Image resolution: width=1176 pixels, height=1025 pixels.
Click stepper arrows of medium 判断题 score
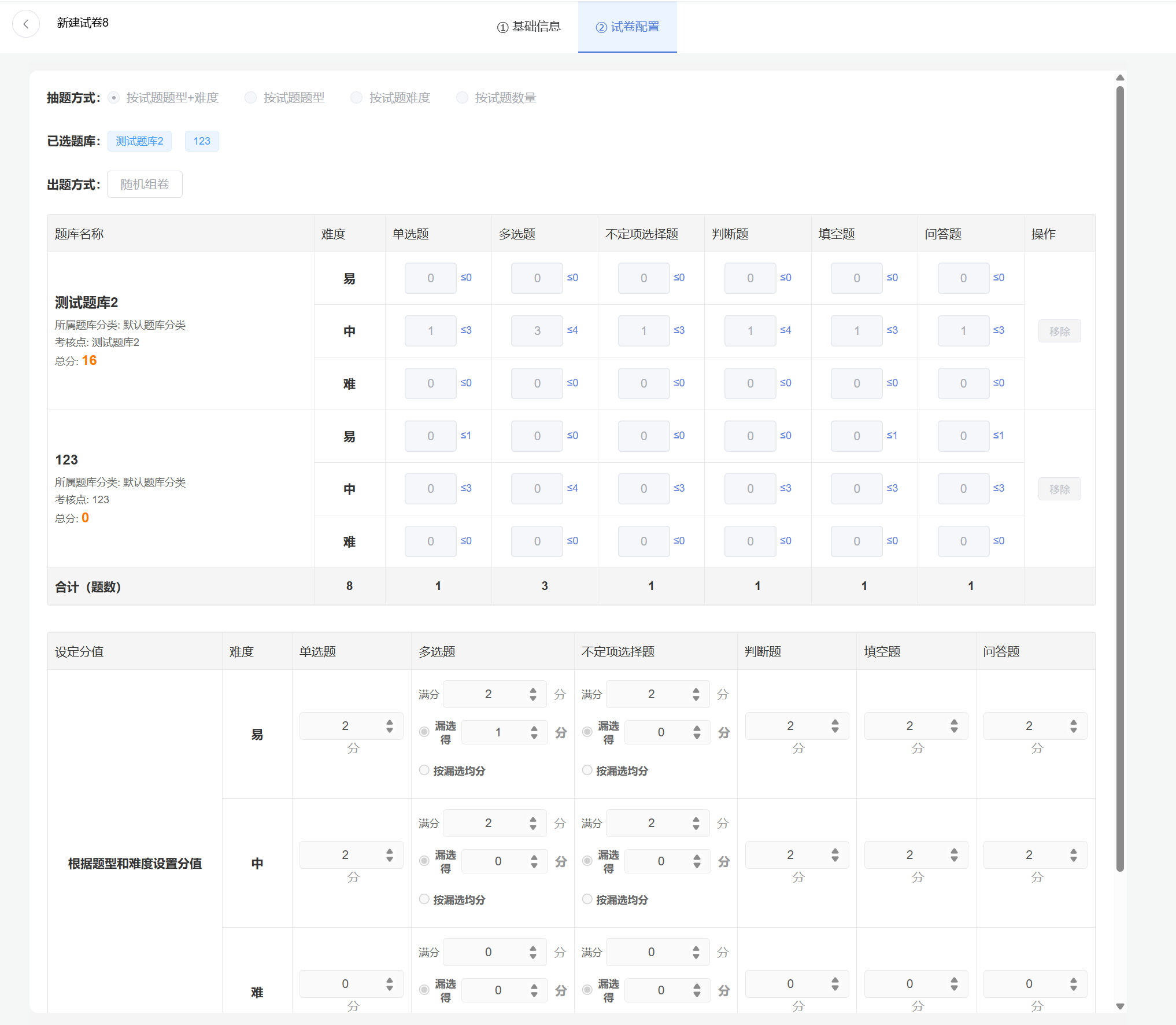click(x=835, y=855)
